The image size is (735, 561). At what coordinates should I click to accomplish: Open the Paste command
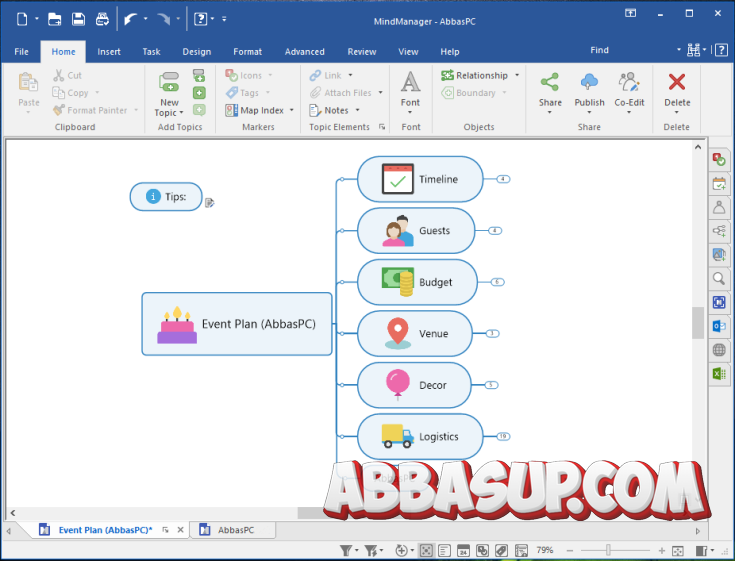[29, 93]
